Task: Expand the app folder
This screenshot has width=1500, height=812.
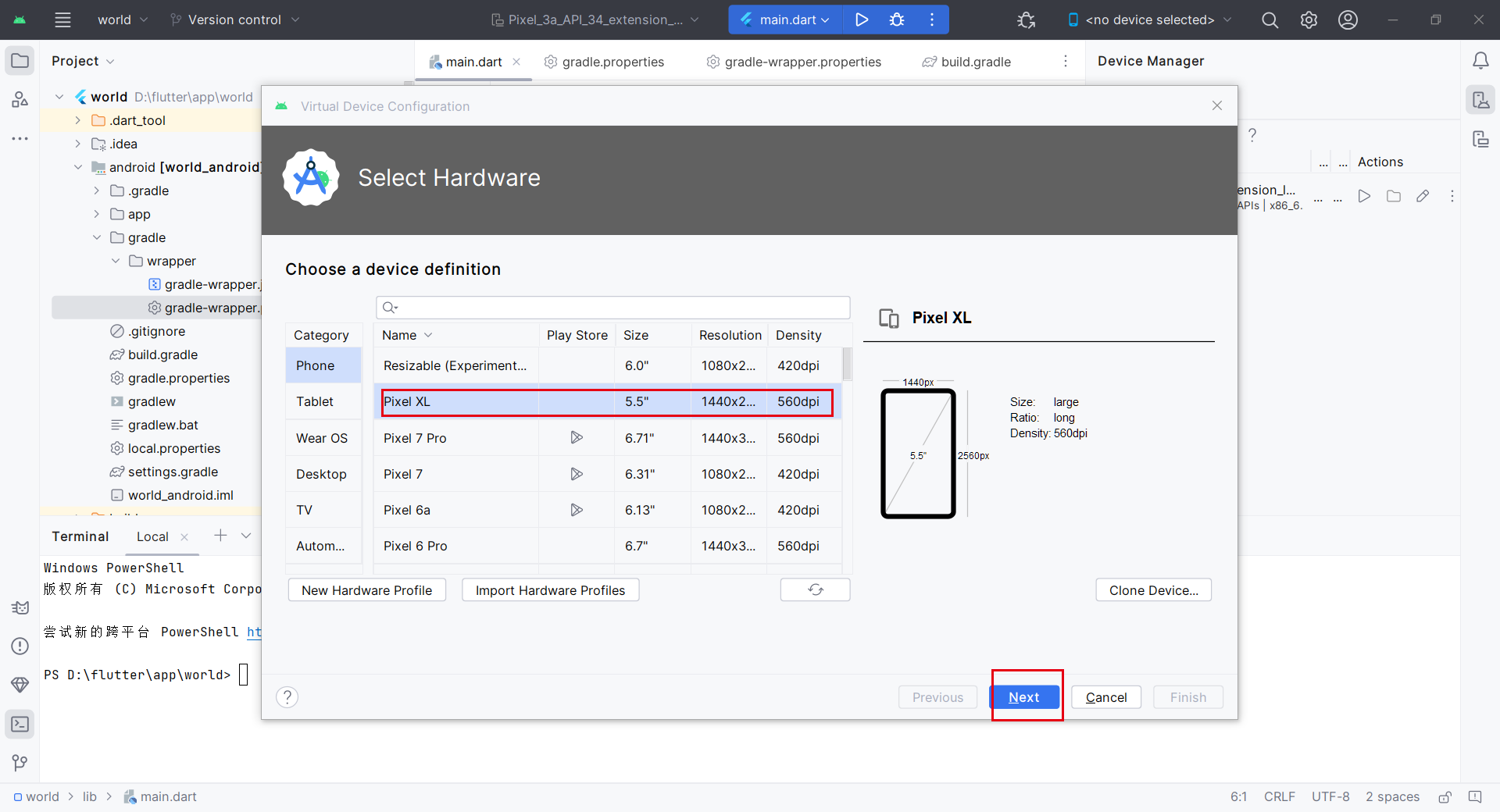Action: pyautogui.click(x=96, y=214)
